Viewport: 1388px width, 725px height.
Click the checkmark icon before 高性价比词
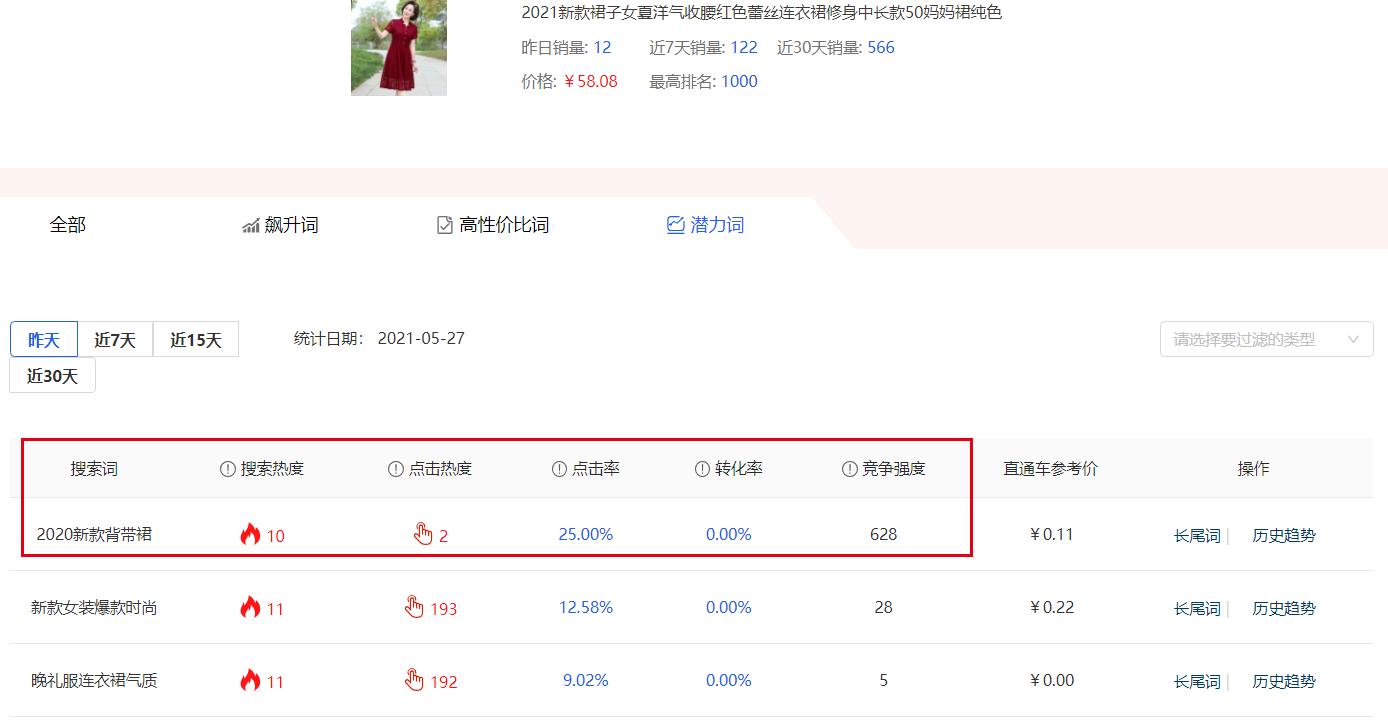pyautogui.click(x=443, y=224)
